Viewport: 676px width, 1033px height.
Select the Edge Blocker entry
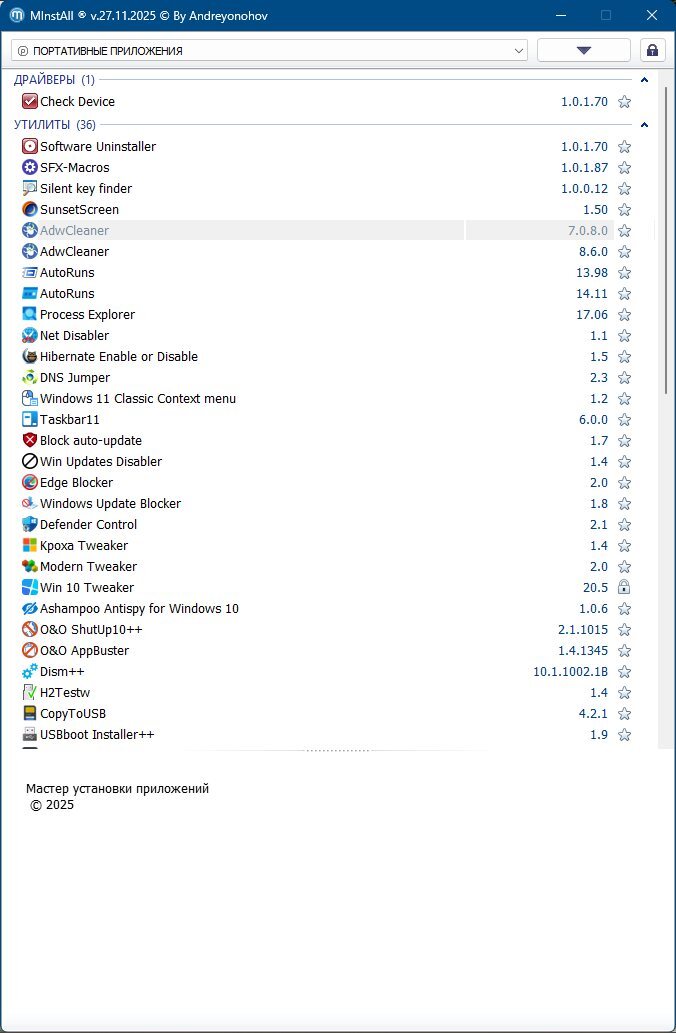tap(76, 482)
